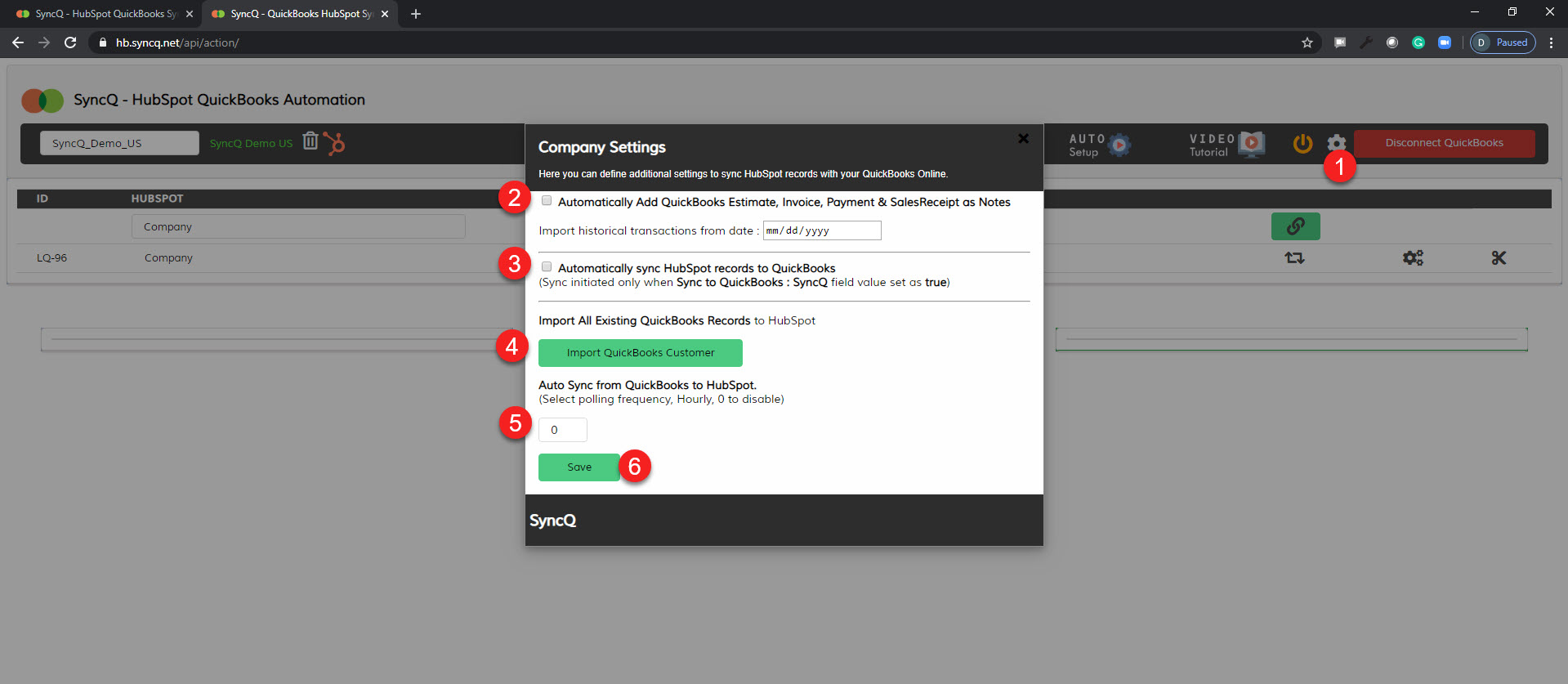Screen dimensions: 1568x684
Task: Click the Grammarly extension icon
Action: pyautogui.click(x=1418, y=42)
